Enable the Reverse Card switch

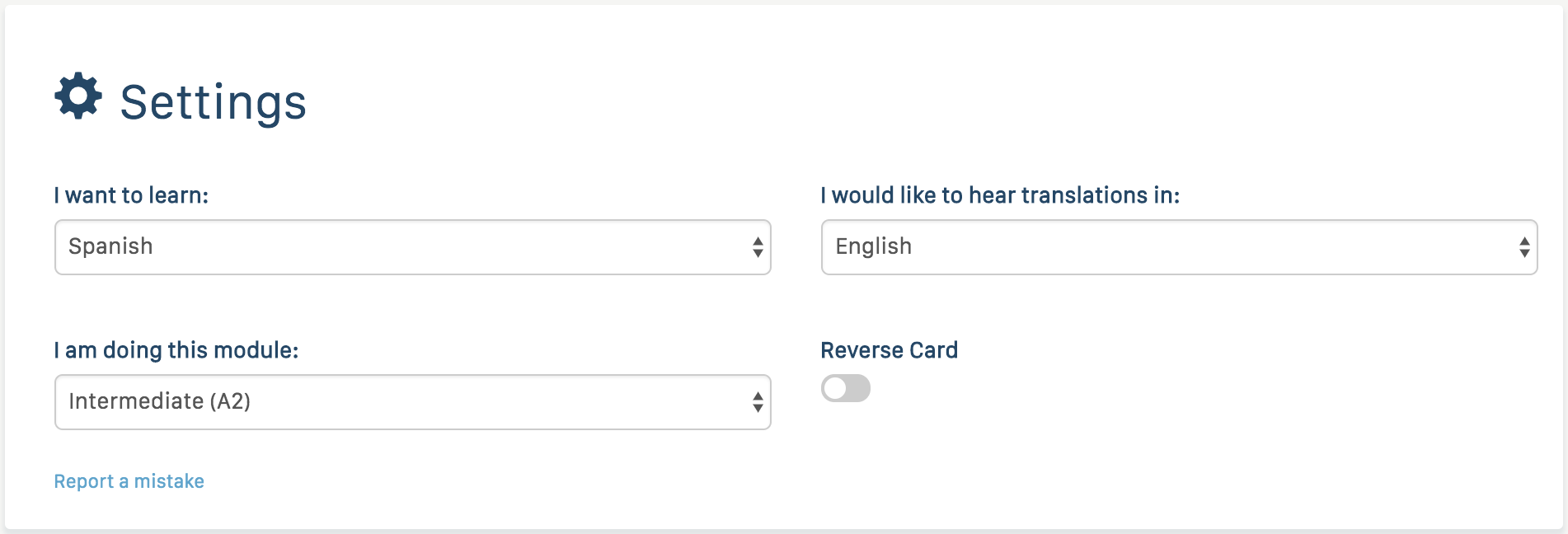846,388
